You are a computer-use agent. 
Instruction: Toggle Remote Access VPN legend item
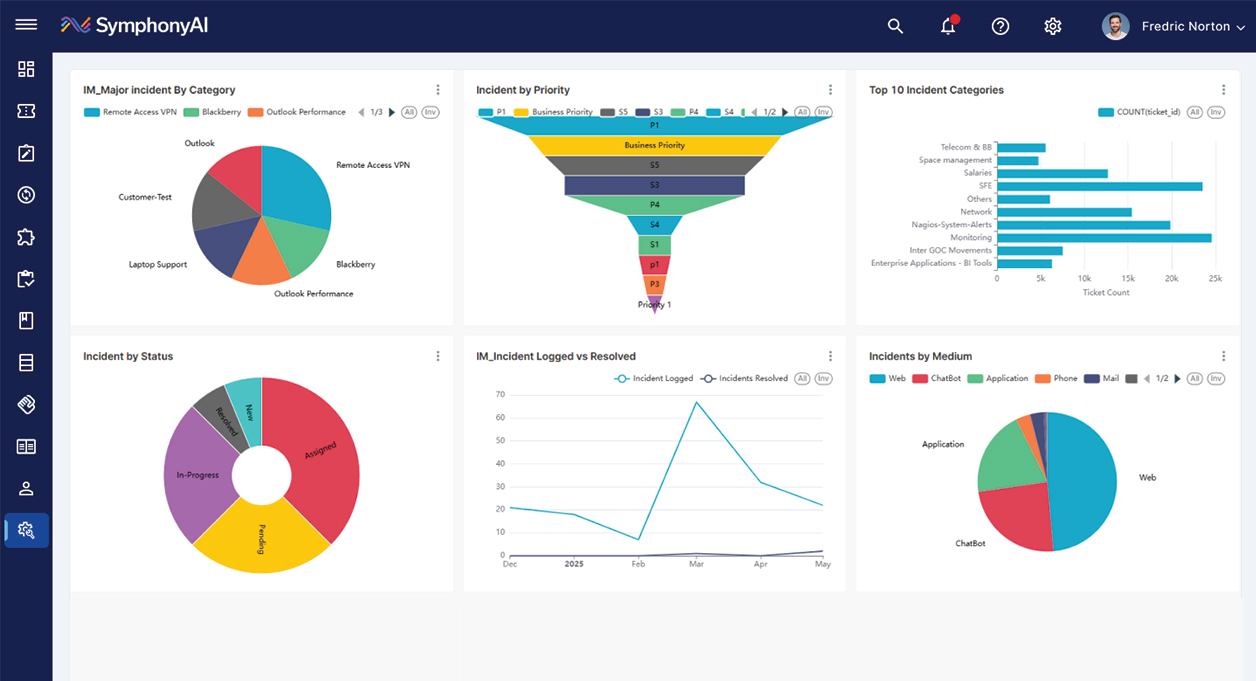130,112
